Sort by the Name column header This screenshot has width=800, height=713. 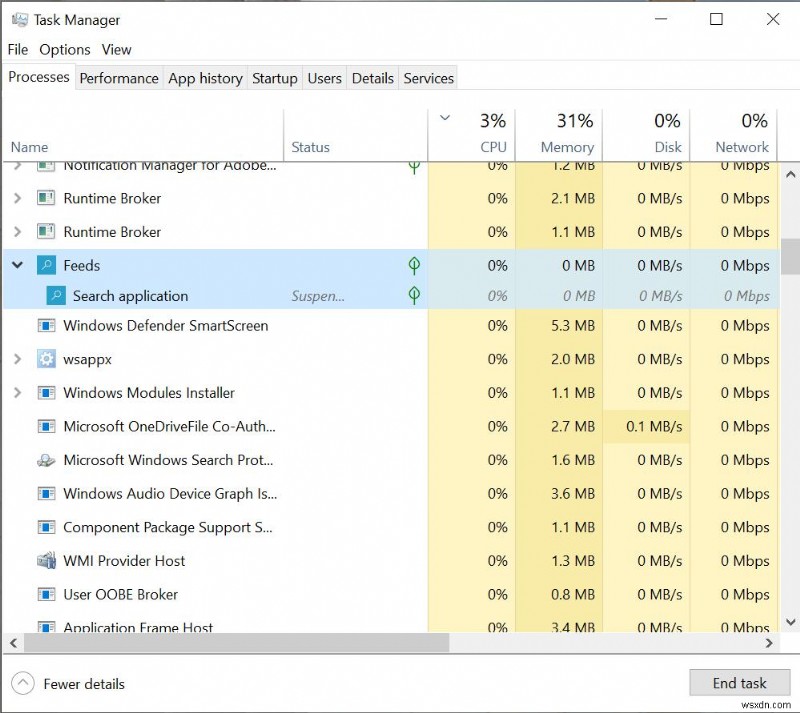tap(143, 135)
